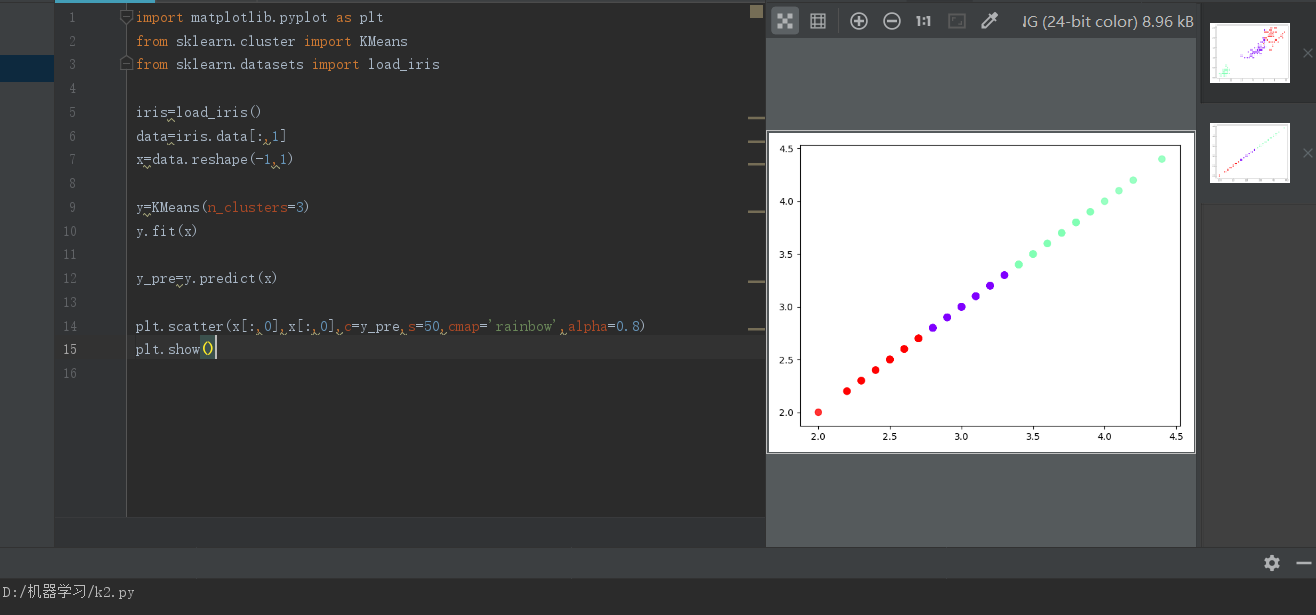Zoom in on the plot image
Image resolution: width=1316 pixels, height=615 pixels.
pyautogui.click(x=859, y=21)
